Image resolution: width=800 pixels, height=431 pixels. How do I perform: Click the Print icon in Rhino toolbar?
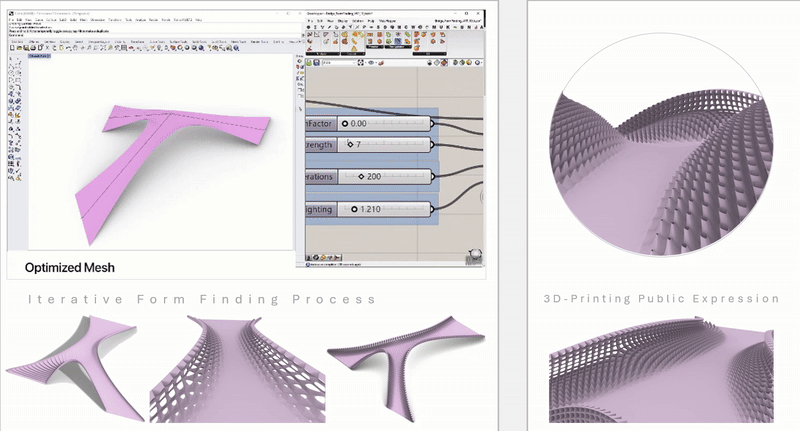[x=34, y=48]
